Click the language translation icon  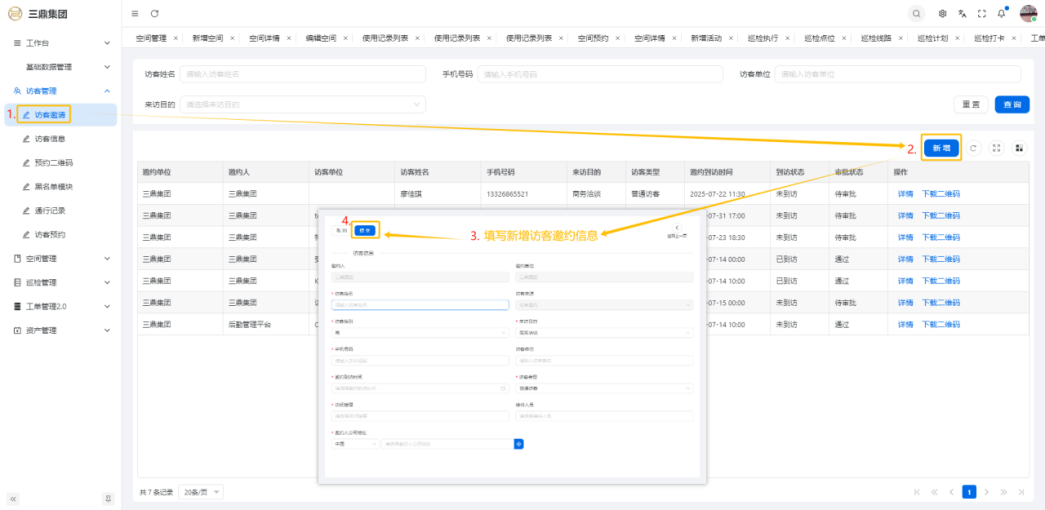(x=962, y=14)
